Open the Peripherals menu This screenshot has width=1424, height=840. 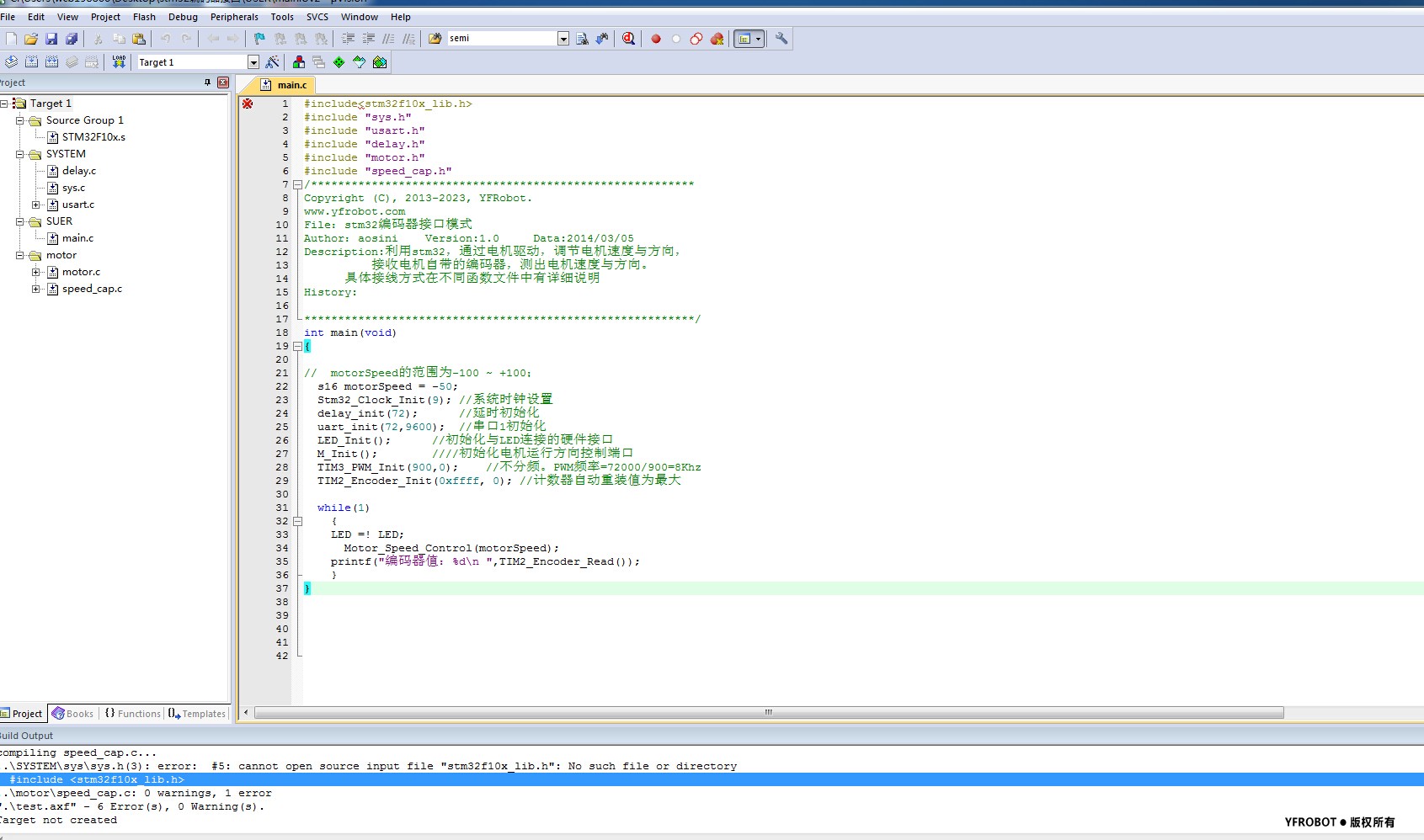click(x=234, y=17)
